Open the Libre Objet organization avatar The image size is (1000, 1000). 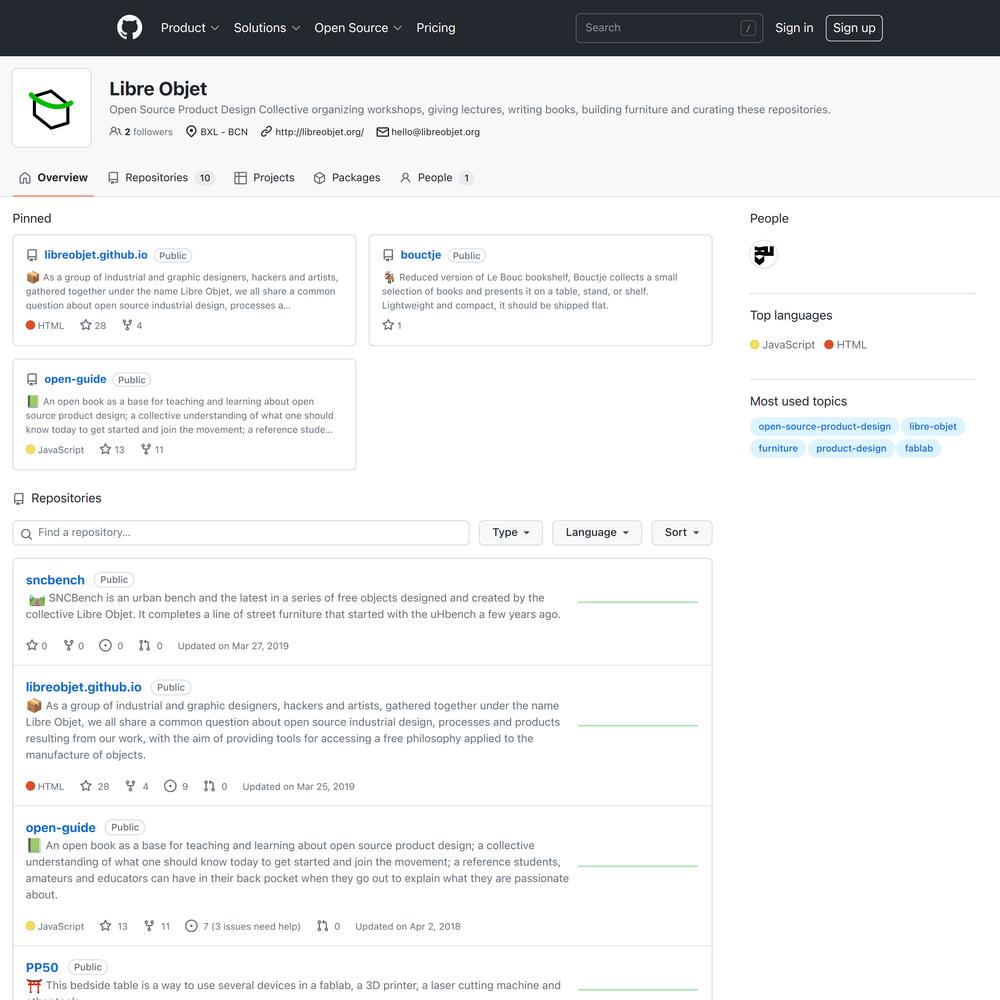tap(52, 108)
